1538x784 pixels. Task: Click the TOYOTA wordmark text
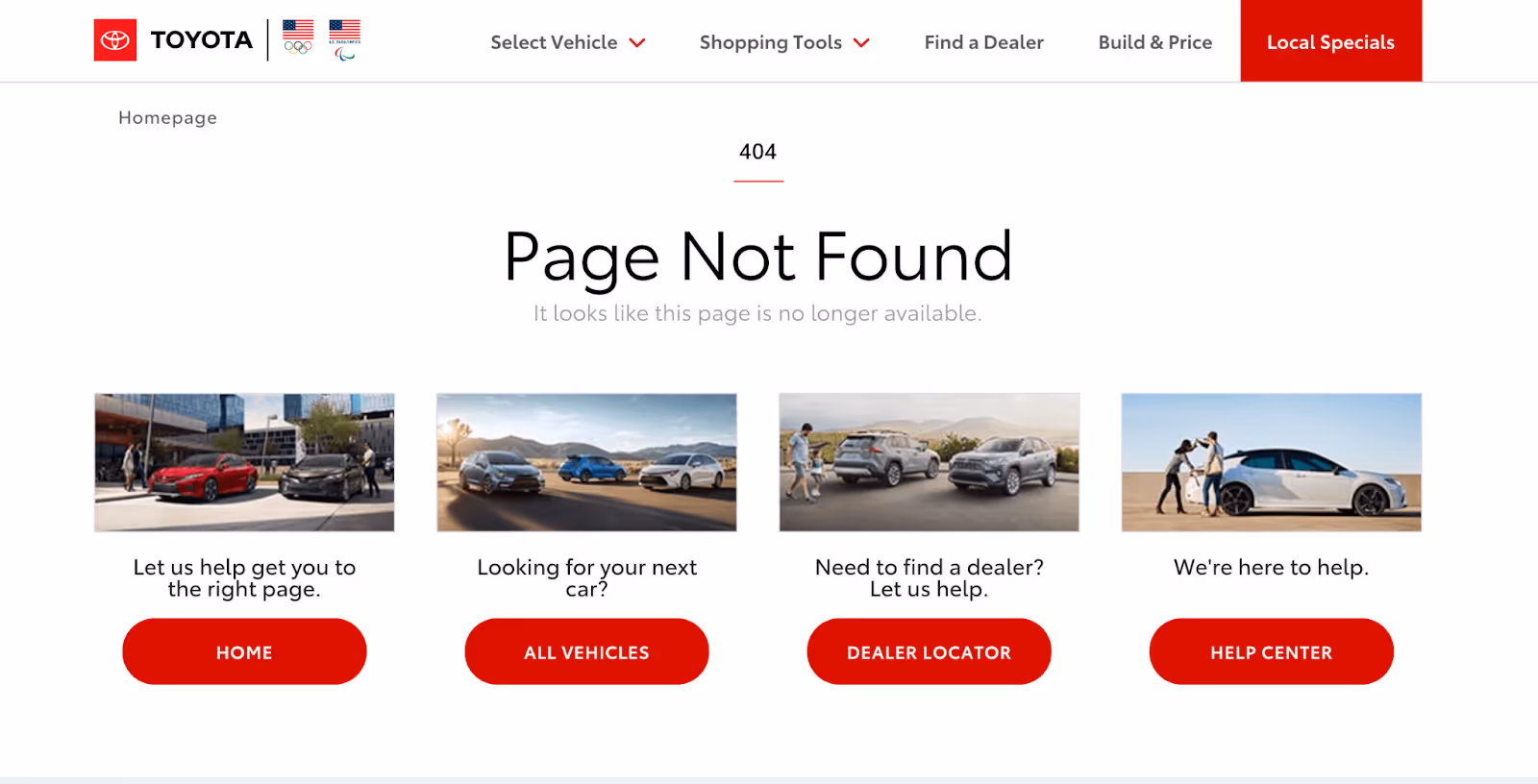point(201,40)
